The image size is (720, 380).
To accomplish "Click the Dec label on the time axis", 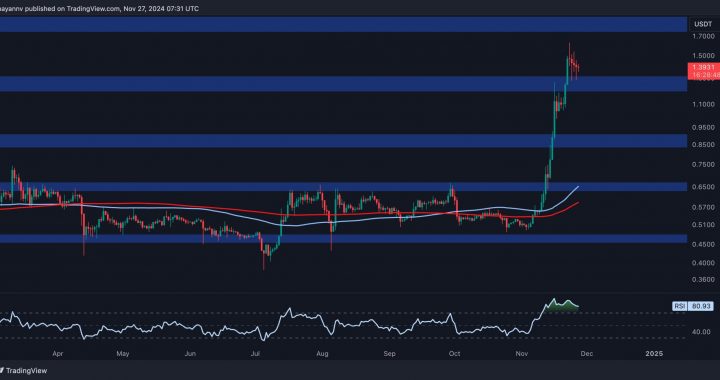I will click(587, 354).
